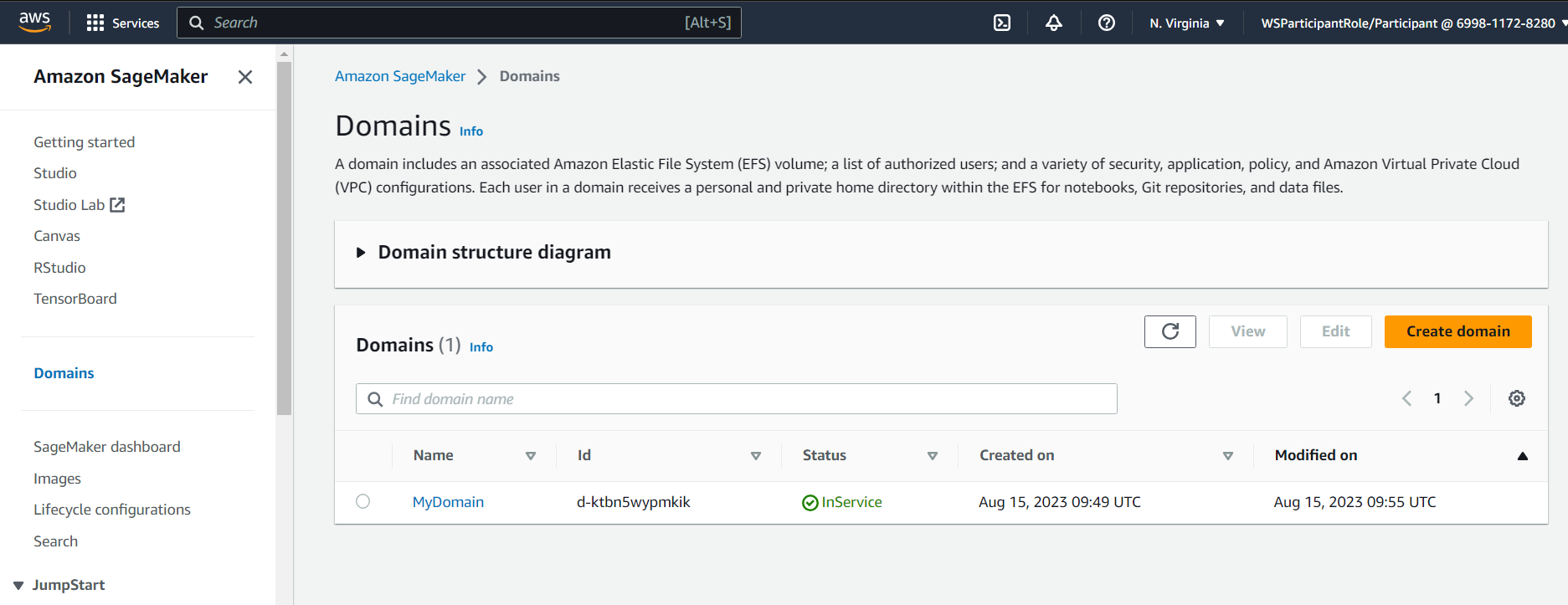The height and width of the screenshot is (605, 1568).
Task: Open Images in sidebar
Action: coord(57,479)
